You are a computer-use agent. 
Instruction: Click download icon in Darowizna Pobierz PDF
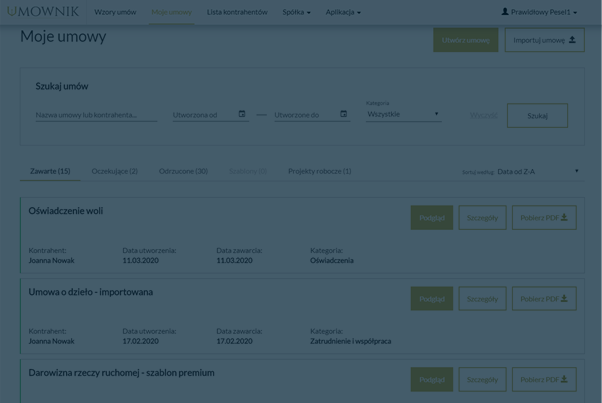pos(564,379)
